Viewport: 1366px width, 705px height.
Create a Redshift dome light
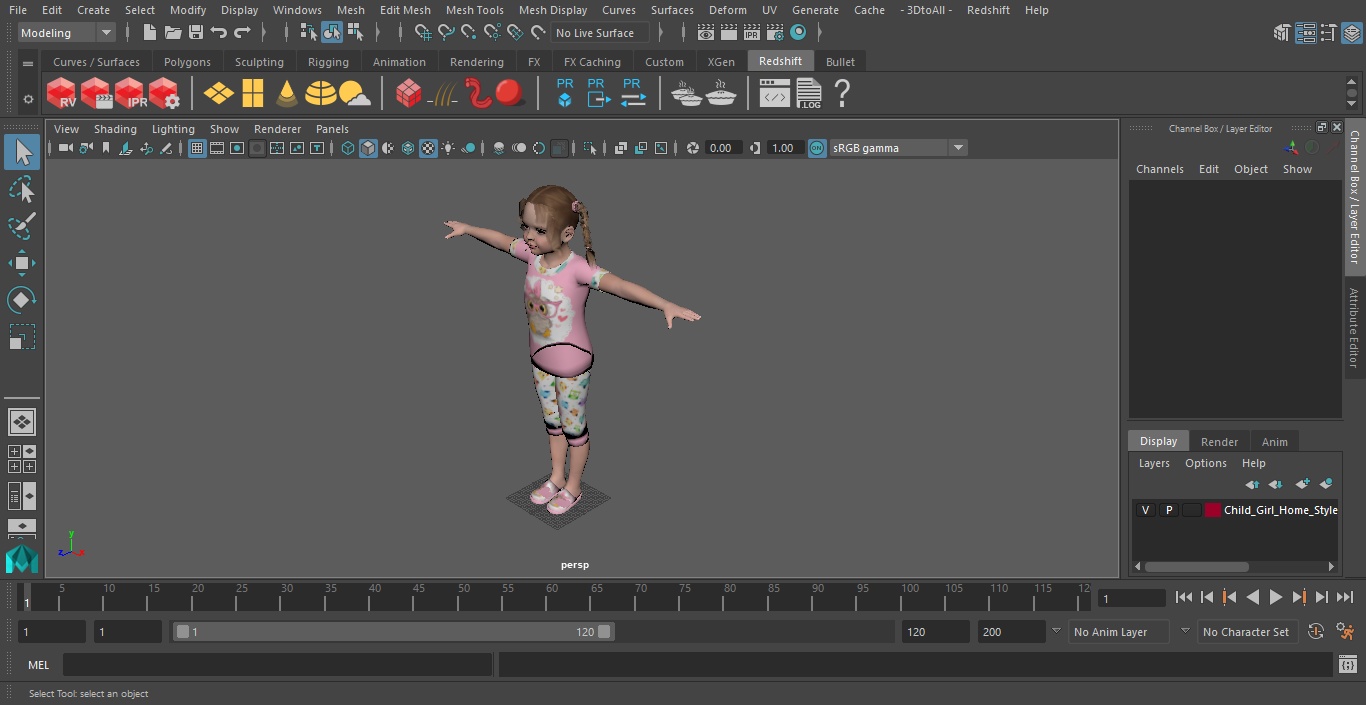(321, 94)
